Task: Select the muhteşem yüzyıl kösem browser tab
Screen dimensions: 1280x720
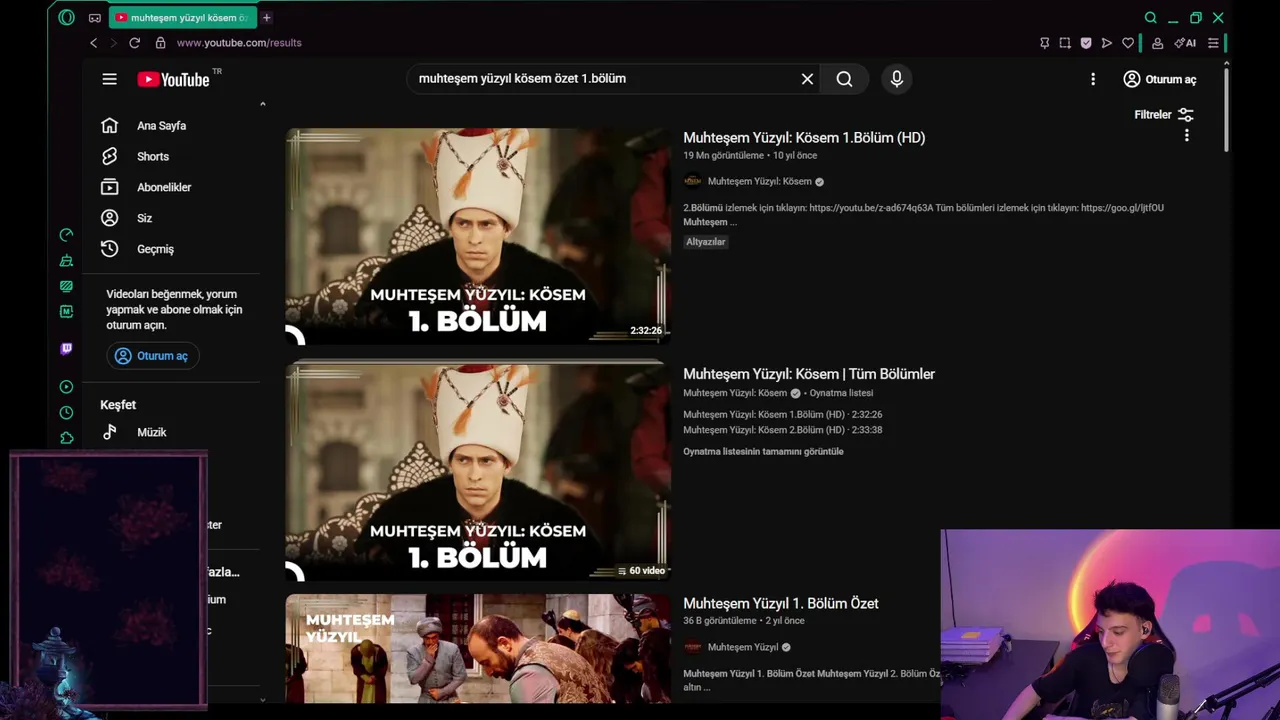Action: point(182,18)
